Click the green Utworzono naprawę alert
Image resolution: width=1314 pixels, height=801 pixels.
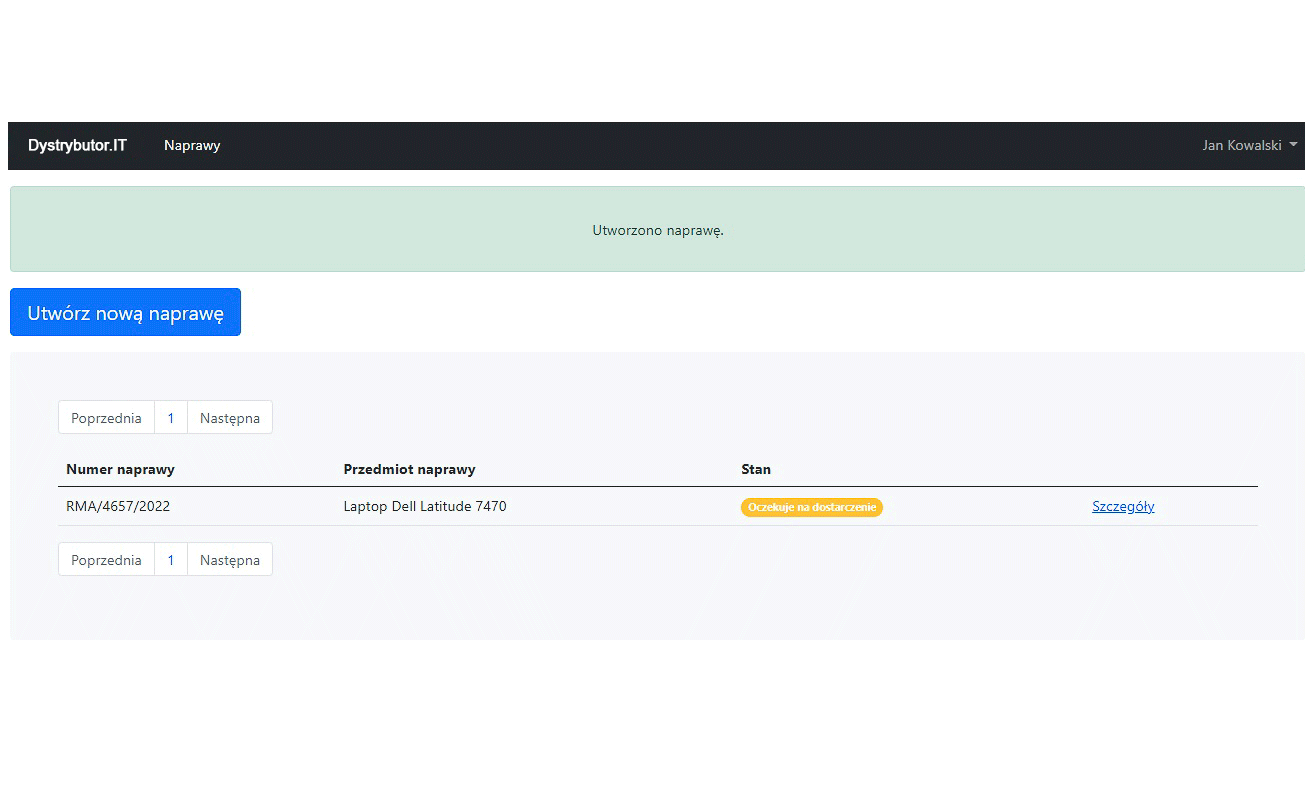(x=657, y=230)
